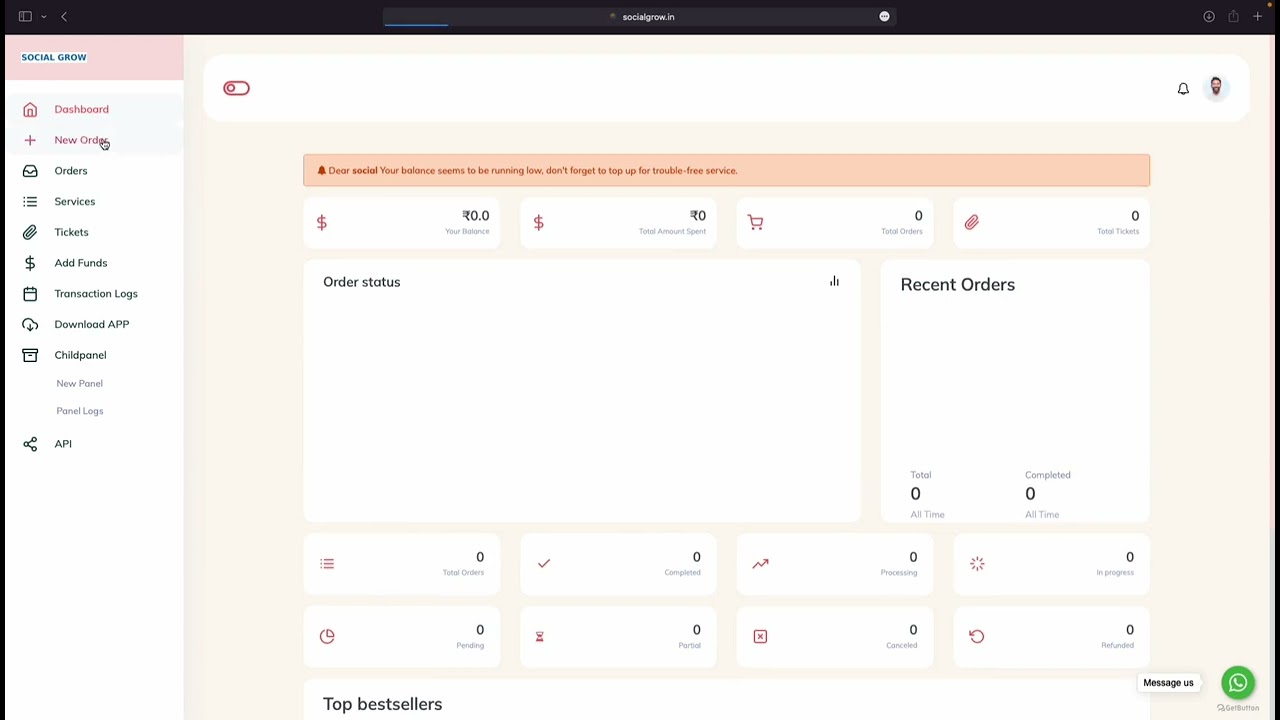The width and height of the screenshot is (1280, 720).
Task: Click the Tickets paperclip icon in sidebar
Action: coord(30,232)
